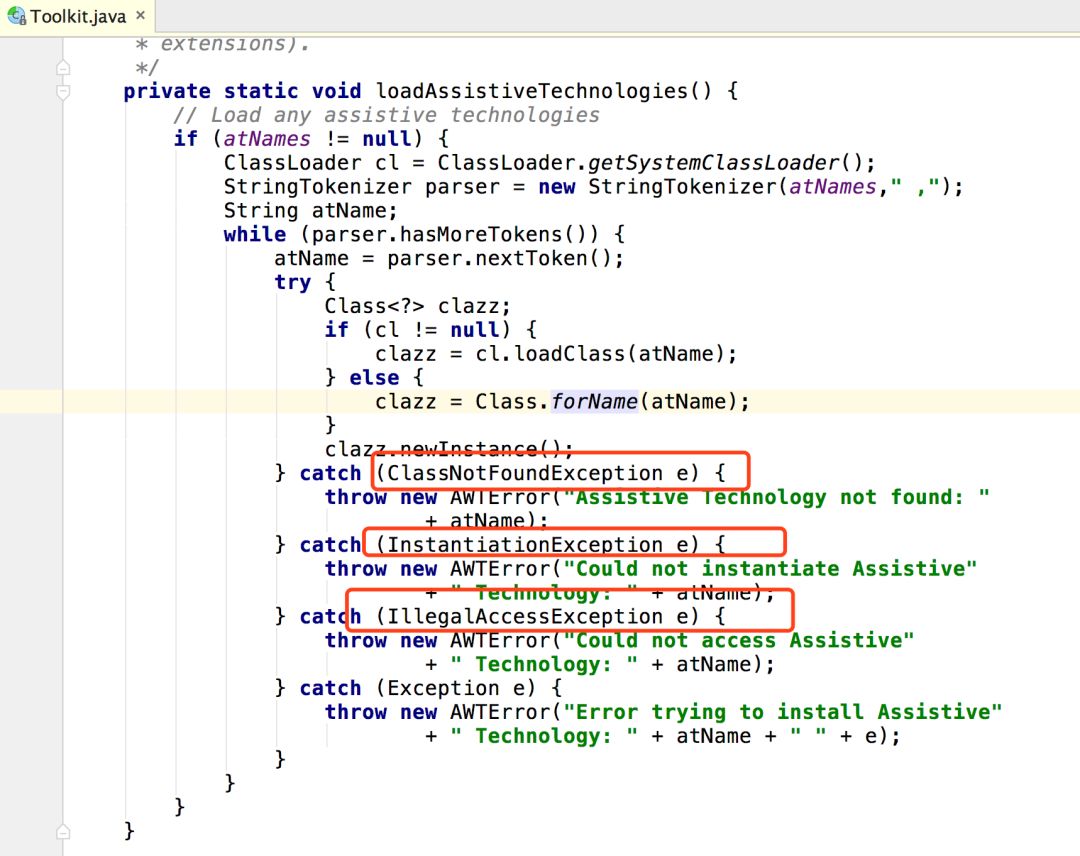Click atNames inside the StringTokenizer constructor call
This screenshot has height=856, width=1080.
pos(833,187)
